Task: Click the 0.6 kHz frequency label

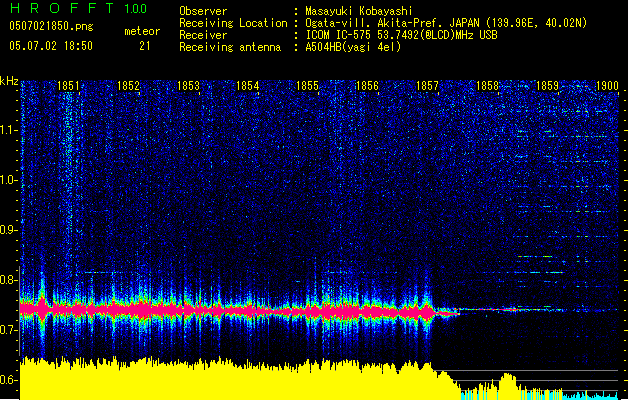Action: click(8, 380)
